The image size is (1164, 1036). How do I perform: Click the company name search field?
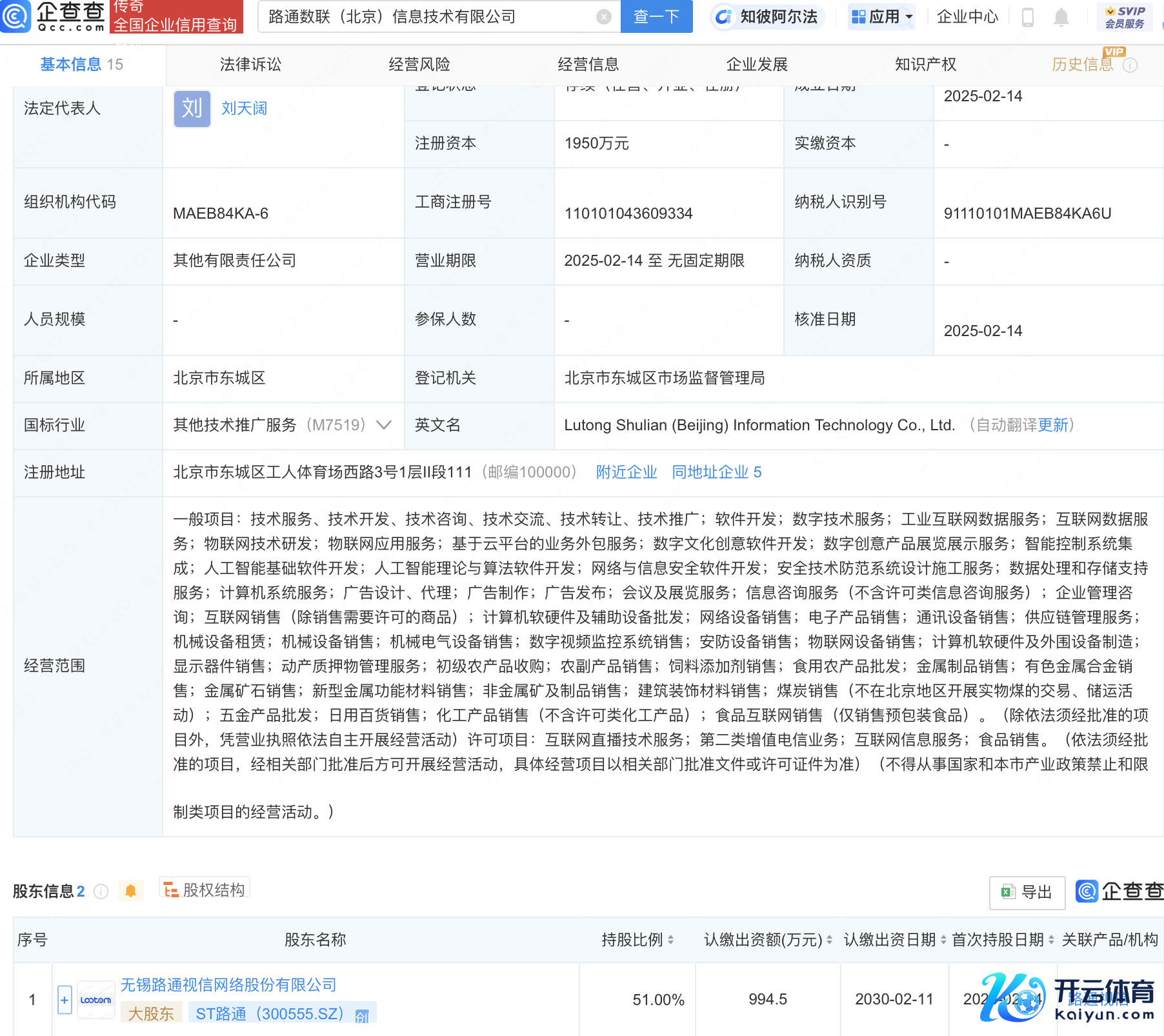point(426,17)
